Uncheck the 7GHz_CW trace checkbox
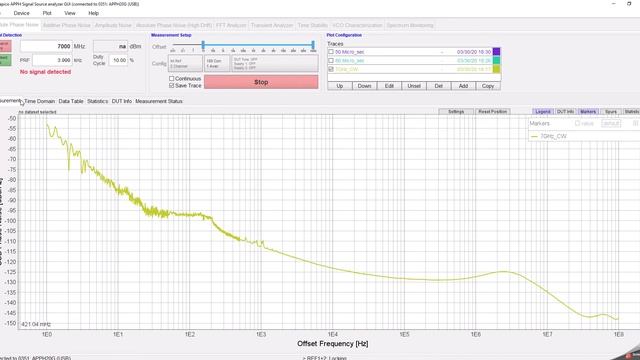 coord(331,69)
